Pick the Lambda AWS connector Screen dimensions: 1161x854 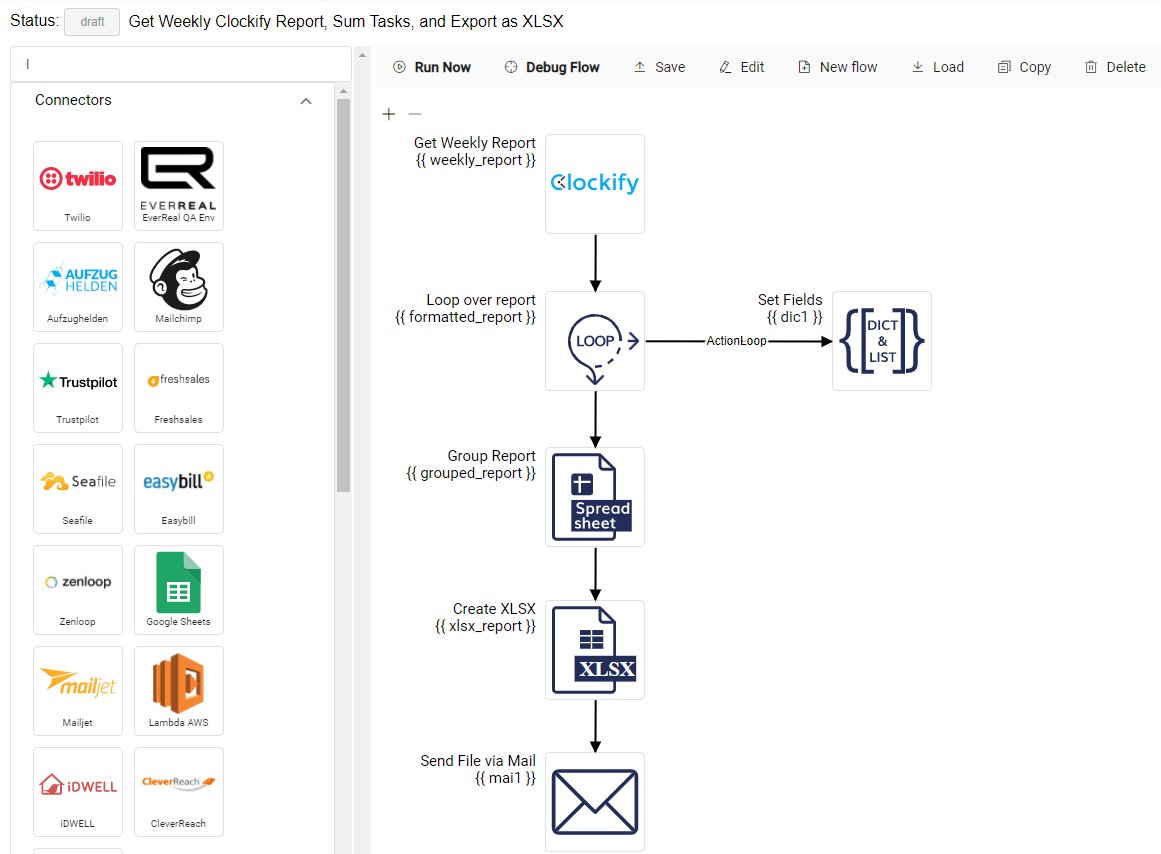(178, 690)
